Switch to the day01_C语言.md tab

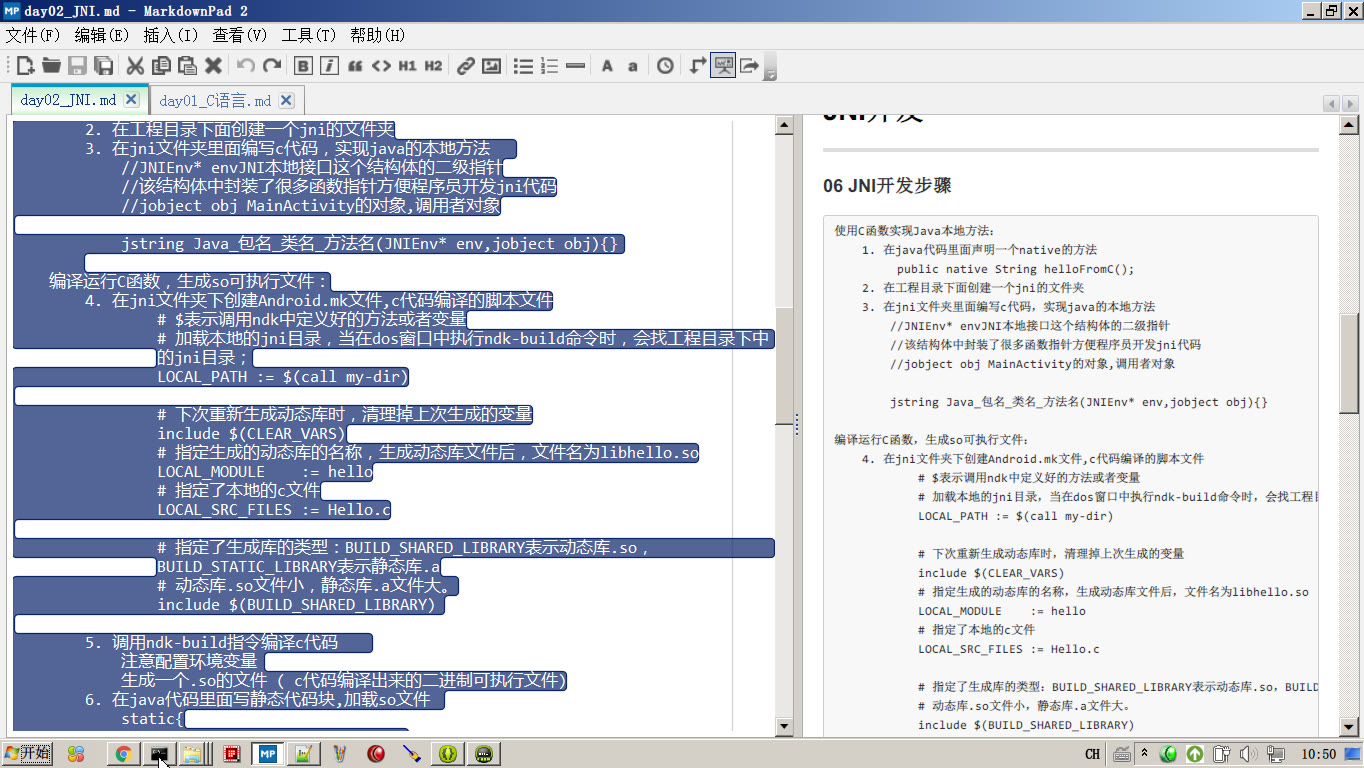[215, 101]
